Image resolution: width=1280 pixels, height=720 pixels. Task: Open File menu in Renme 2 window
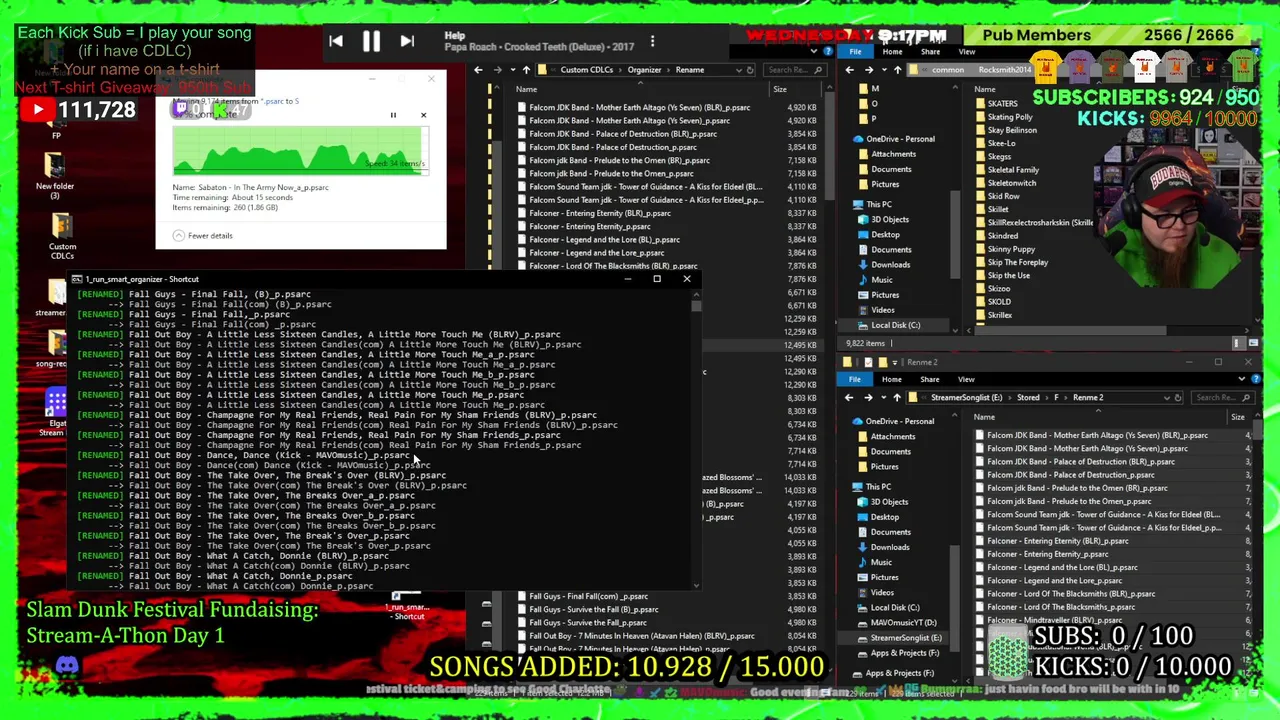point(855,380)
